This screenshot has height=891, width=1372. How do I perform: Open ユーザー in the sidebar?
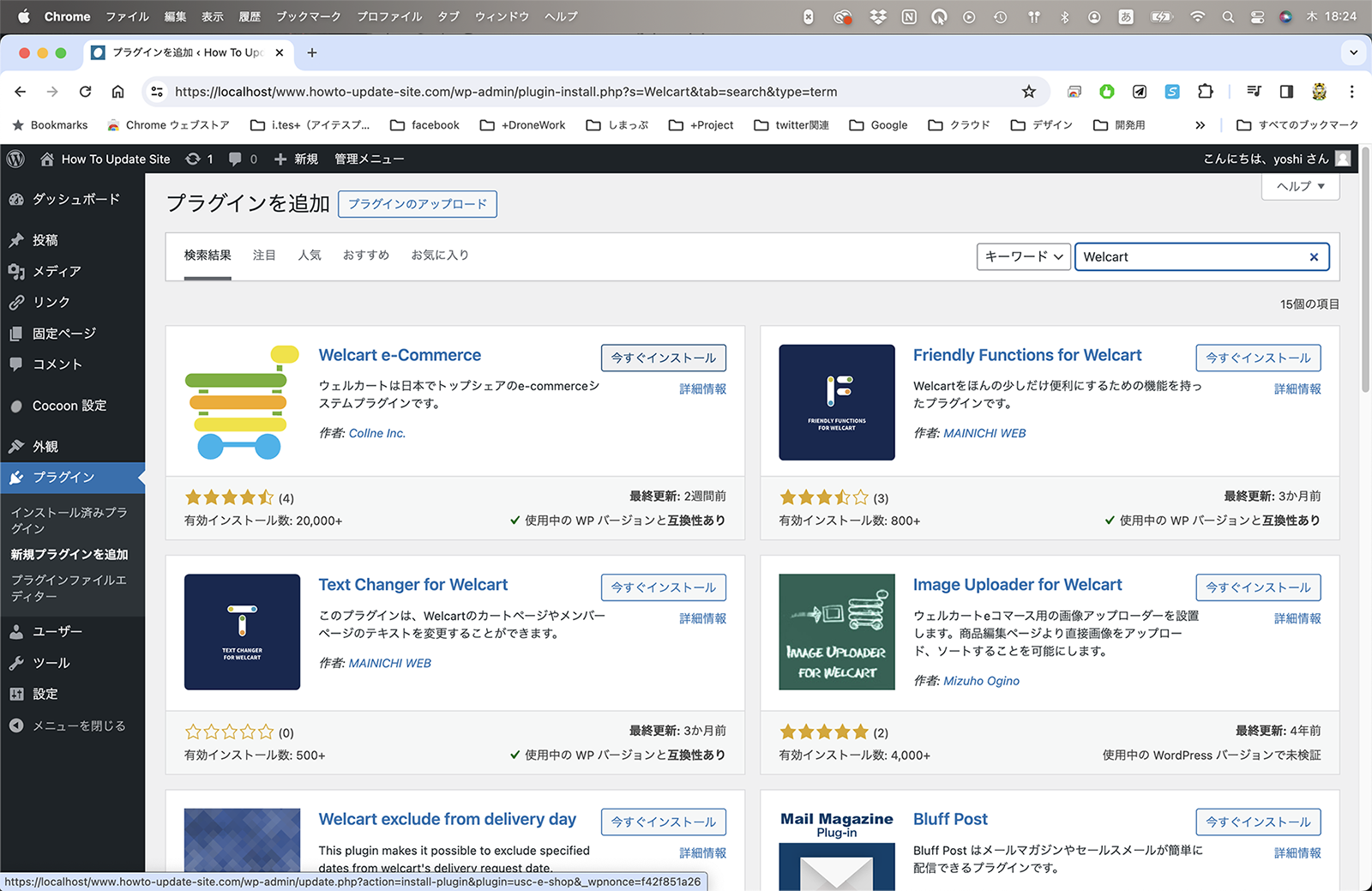(x=73, y=632)
